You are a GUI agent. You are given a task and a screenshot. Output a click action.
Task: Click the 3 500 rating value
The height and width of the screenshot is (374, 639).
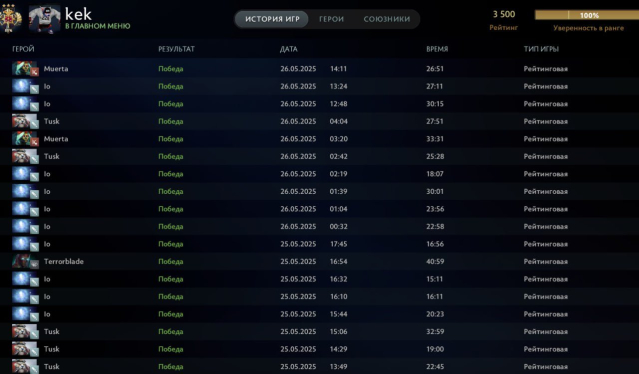coord(504,14)
